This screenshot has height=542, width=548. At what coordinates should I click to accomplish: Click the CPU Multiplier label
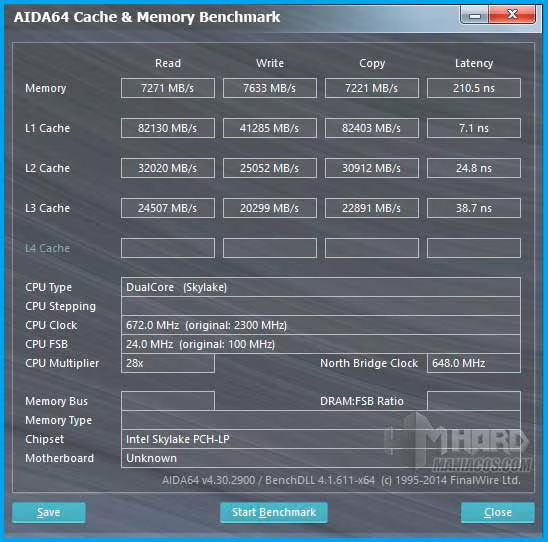[62, 363]
